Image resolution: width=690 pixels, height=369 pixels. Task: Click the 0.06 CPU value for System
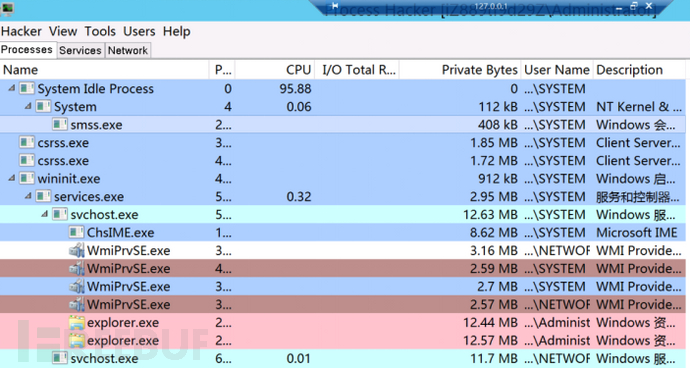click(299, 106)
